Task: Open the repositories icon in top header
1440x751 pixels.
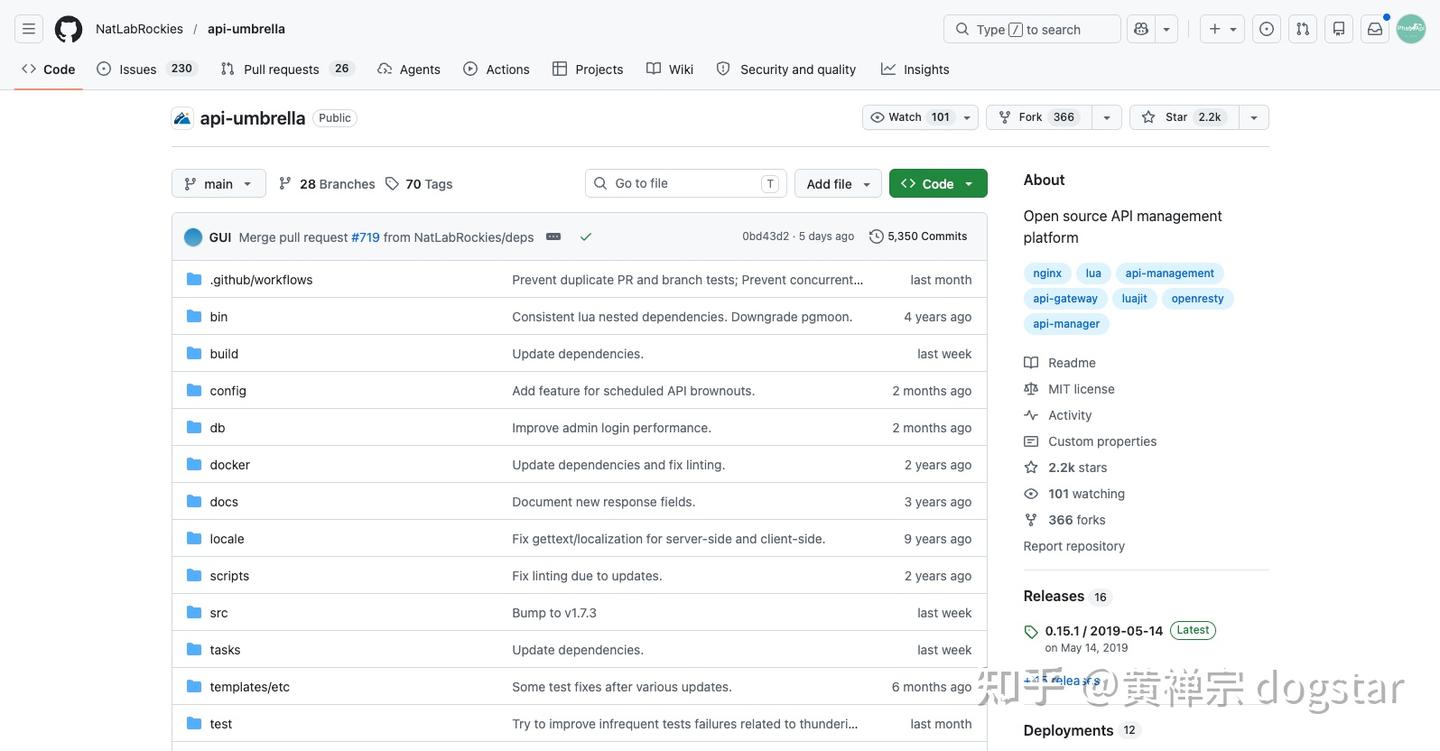Action: [1339, 29]
